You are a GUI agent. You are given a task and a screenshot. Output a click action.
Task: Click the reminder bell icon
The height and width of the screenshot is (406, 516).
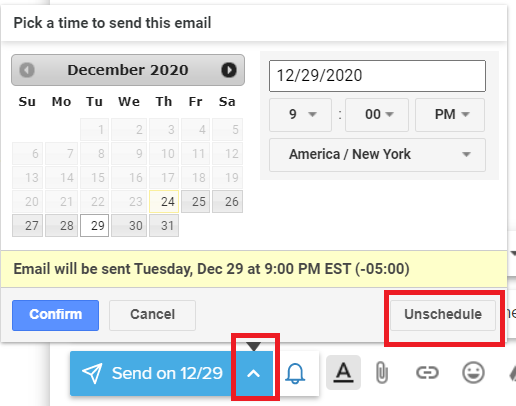(295, 373)
